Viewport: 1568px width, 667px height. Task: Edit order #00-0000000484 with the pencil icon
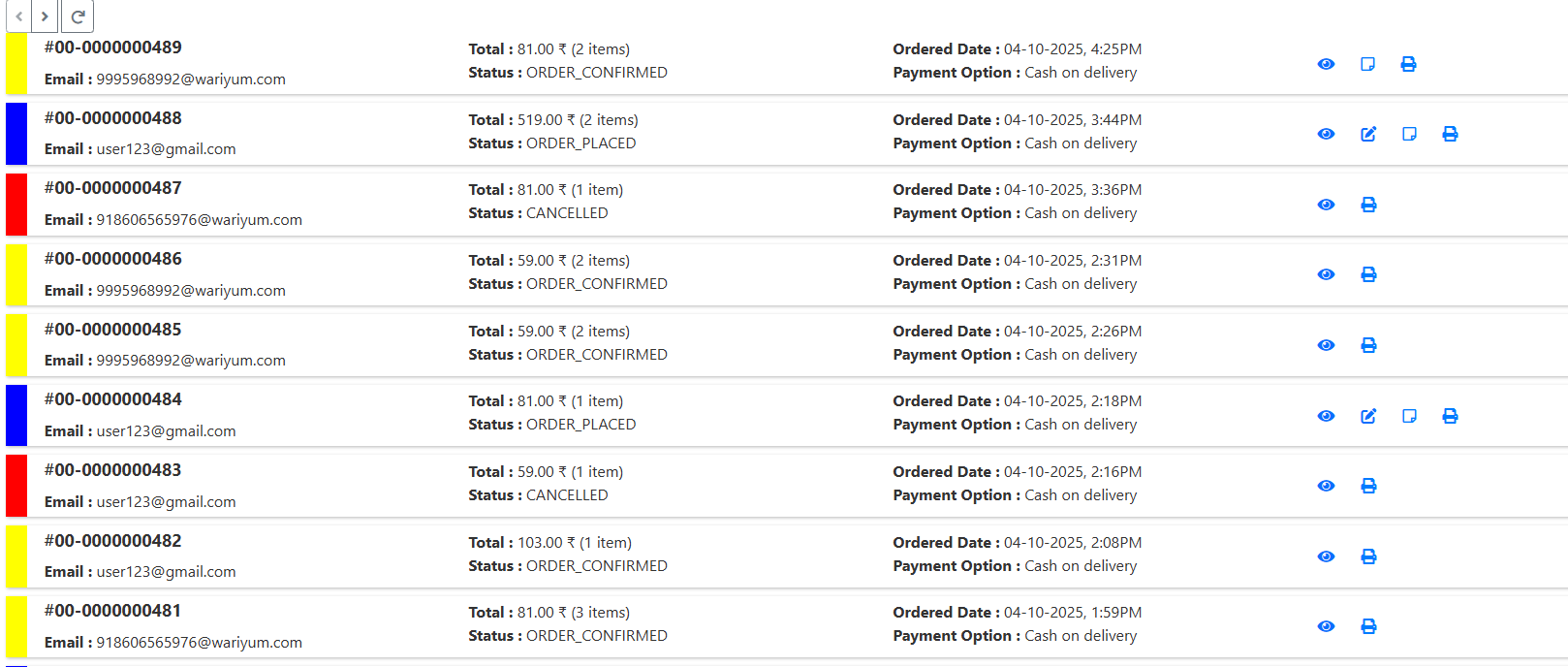[x=1368, y=416]
